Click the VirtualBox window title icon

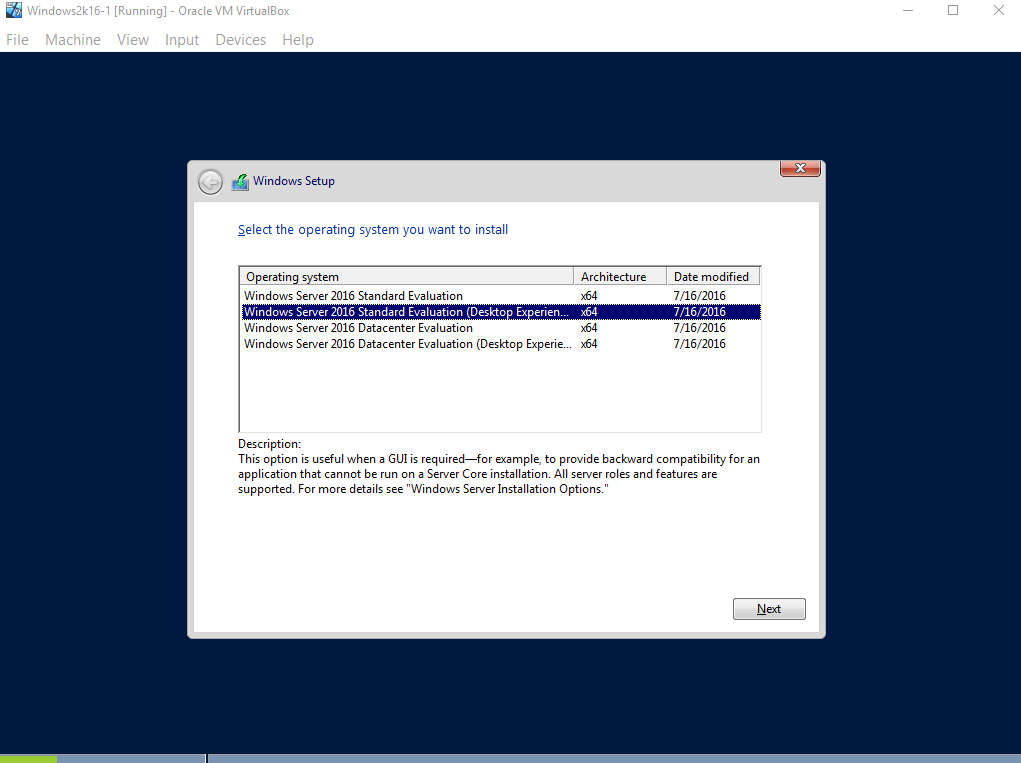click(x=14, y=10)
